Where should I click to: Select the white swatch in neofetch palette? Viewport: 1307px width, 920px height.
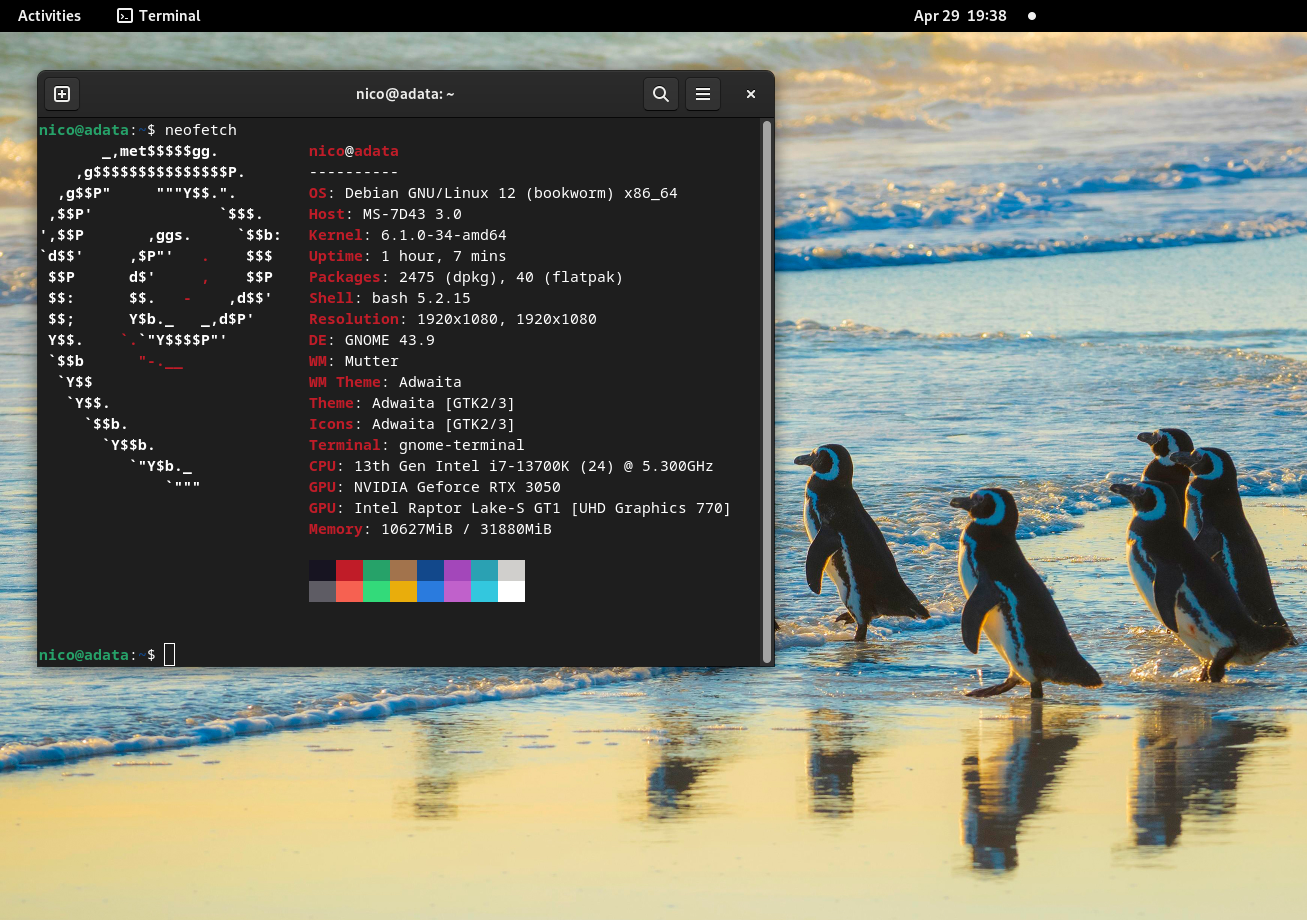tap(511, 591)
